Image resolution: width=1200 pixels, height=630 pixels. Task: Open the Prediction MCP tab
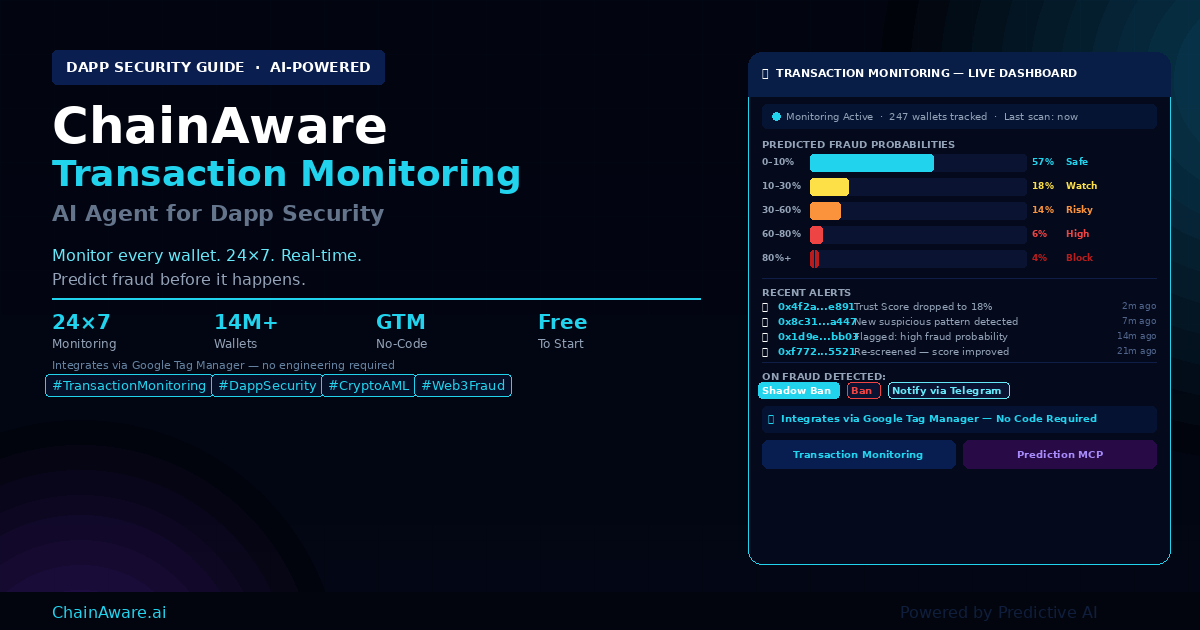point(1059,455)
